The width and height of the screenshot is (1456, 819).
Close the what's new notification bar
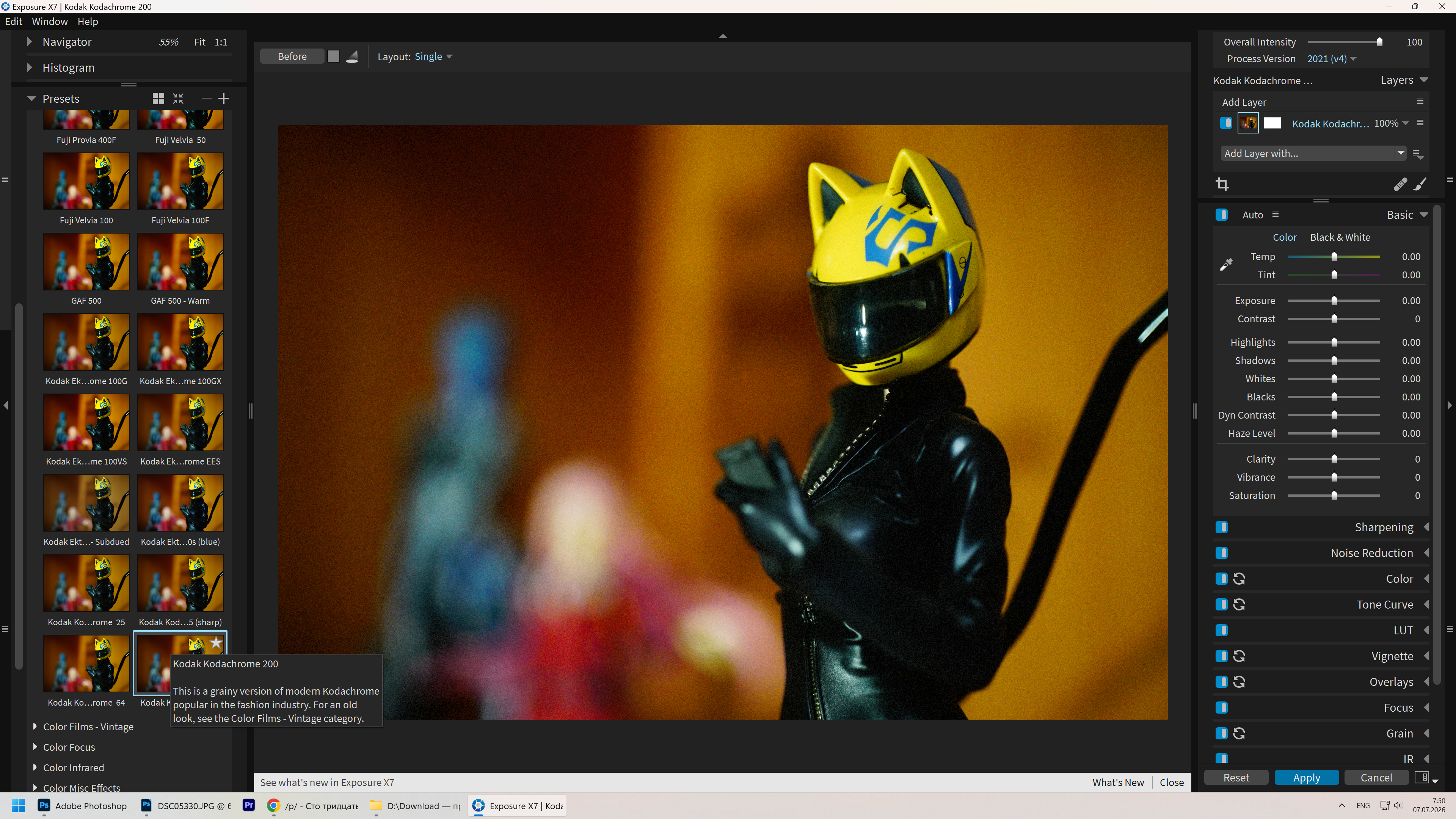(x=1172, y=783)
